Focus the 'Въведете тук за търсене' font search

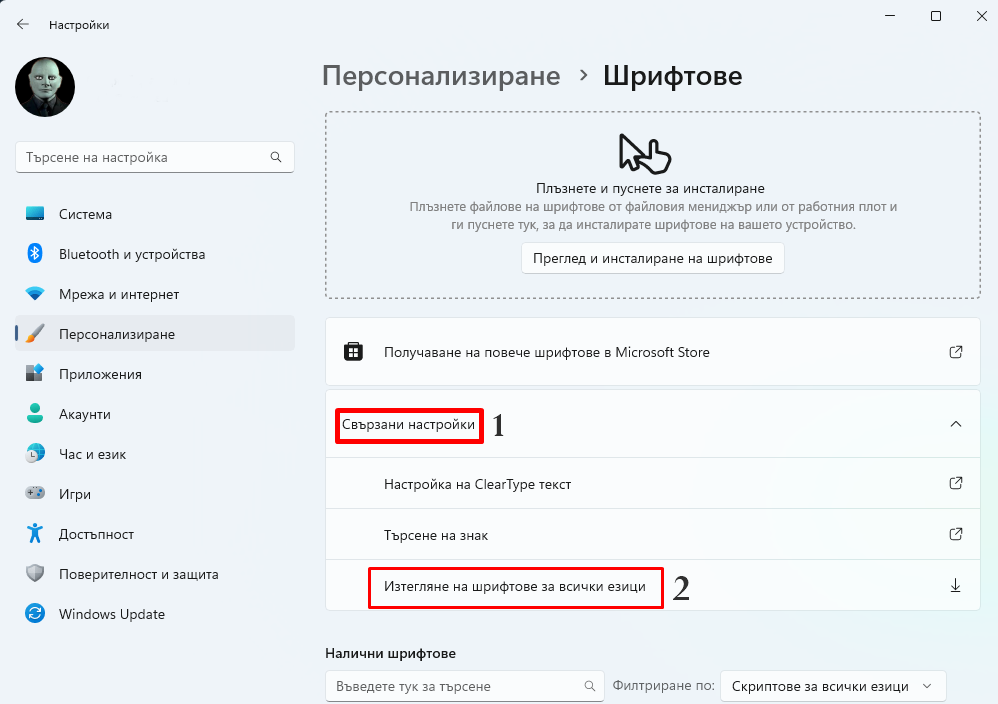[465, 686]
